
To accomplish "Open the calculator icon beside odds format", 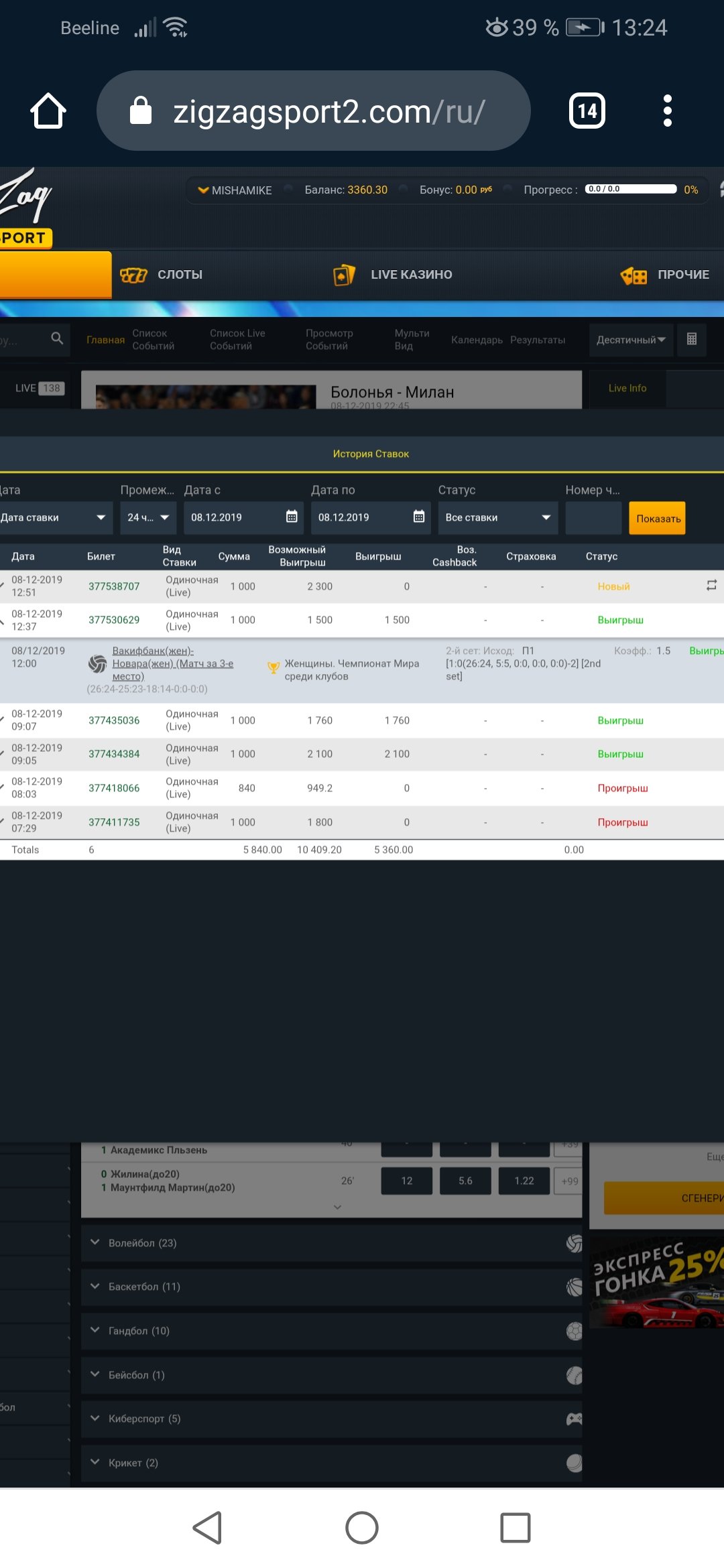I will click(x=691, y=339).
